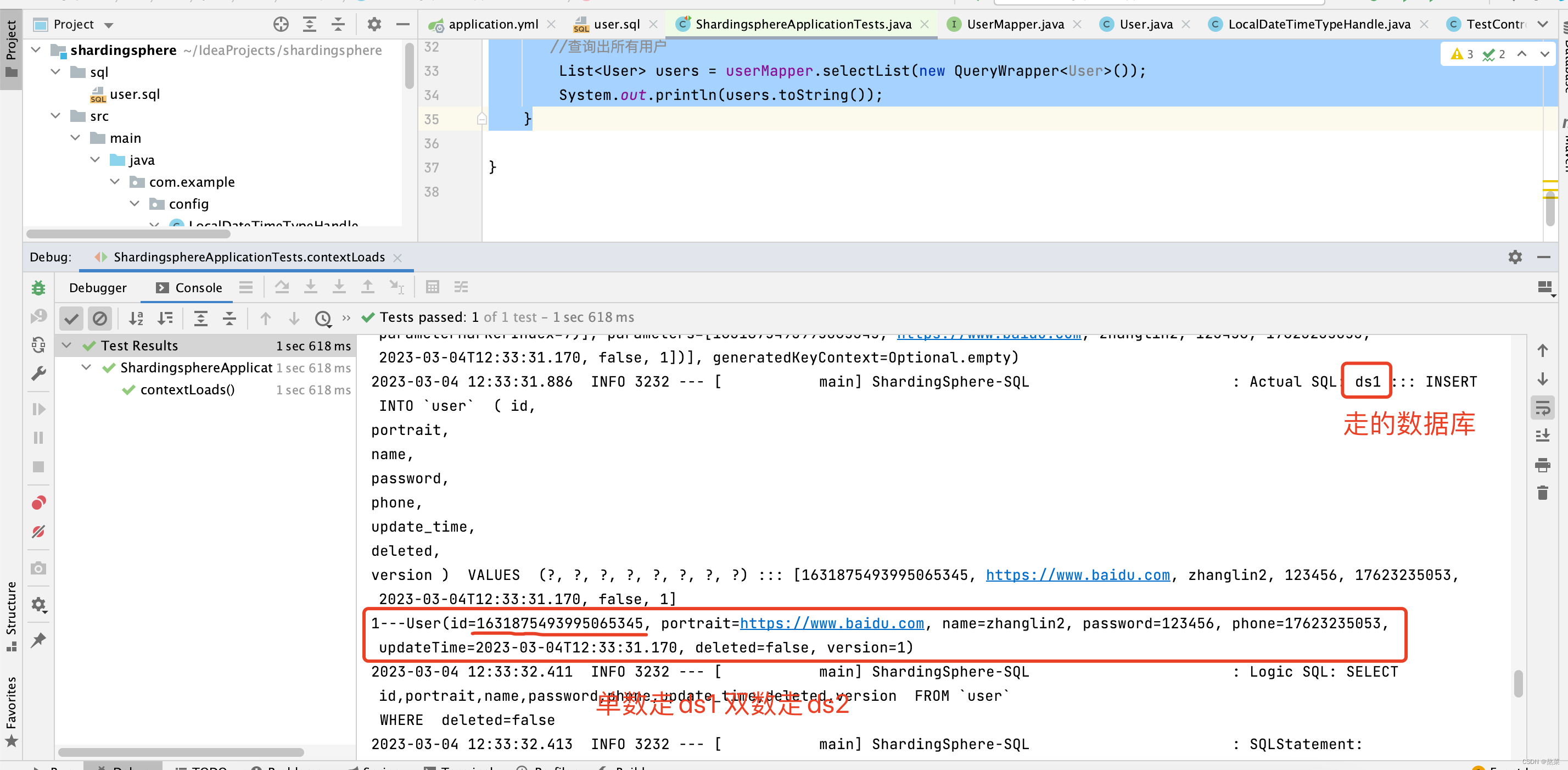Click step into debugger icon

(310, 287)
